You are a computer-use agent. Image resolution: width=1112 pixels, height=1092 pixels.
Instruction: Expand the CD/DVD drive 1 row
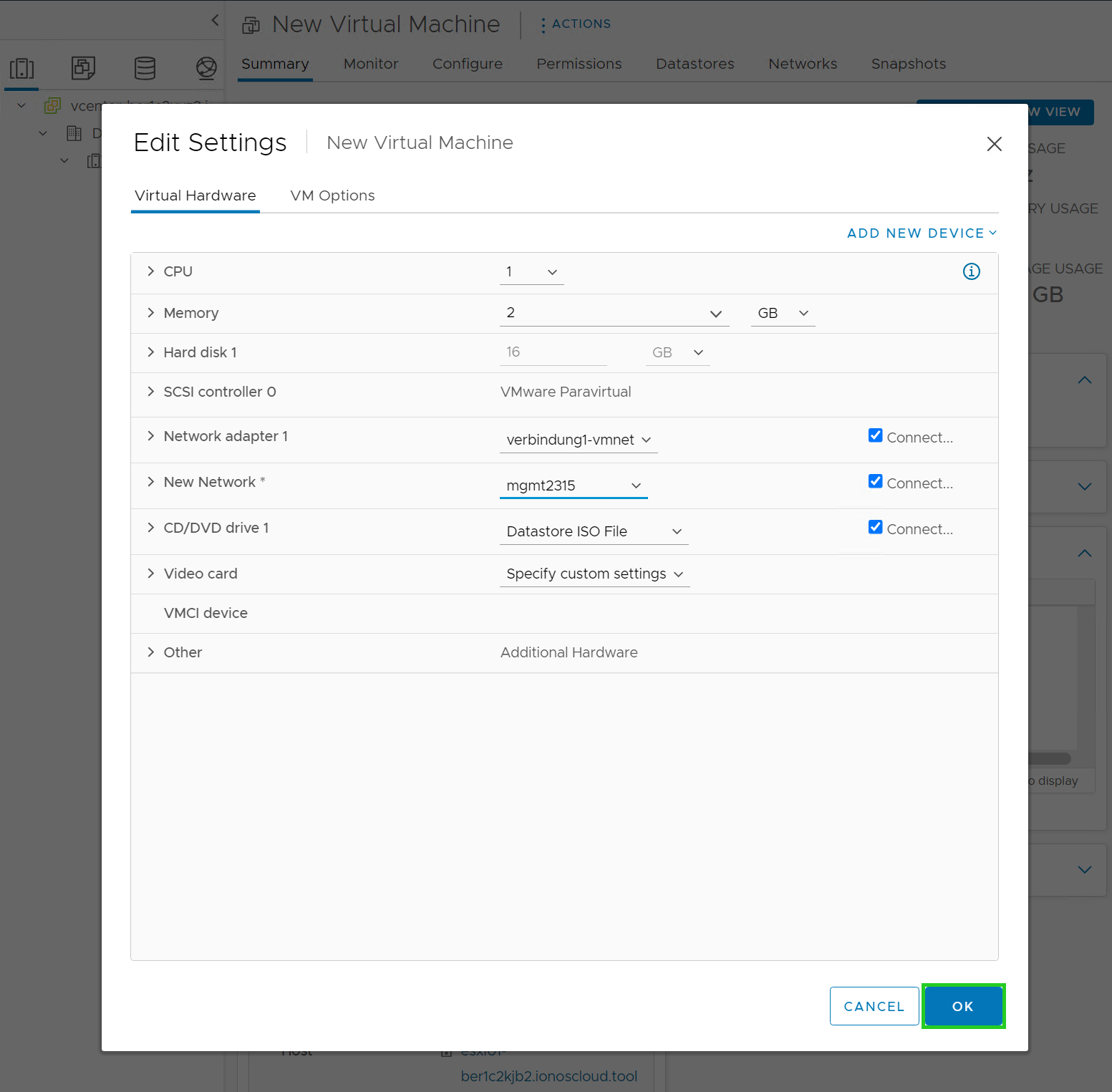click(150, 528)
